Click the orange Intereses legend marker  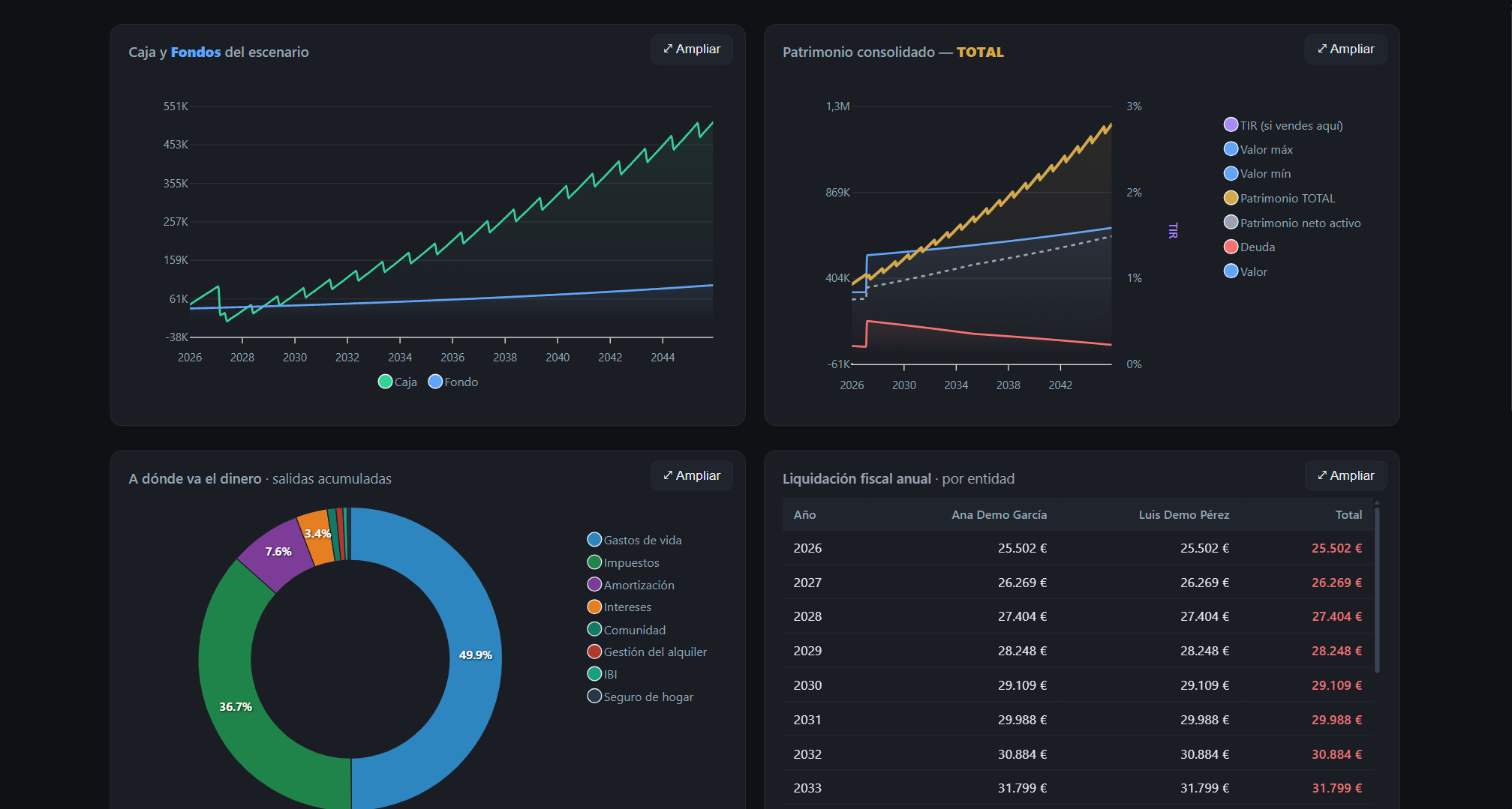coord(594,607)
